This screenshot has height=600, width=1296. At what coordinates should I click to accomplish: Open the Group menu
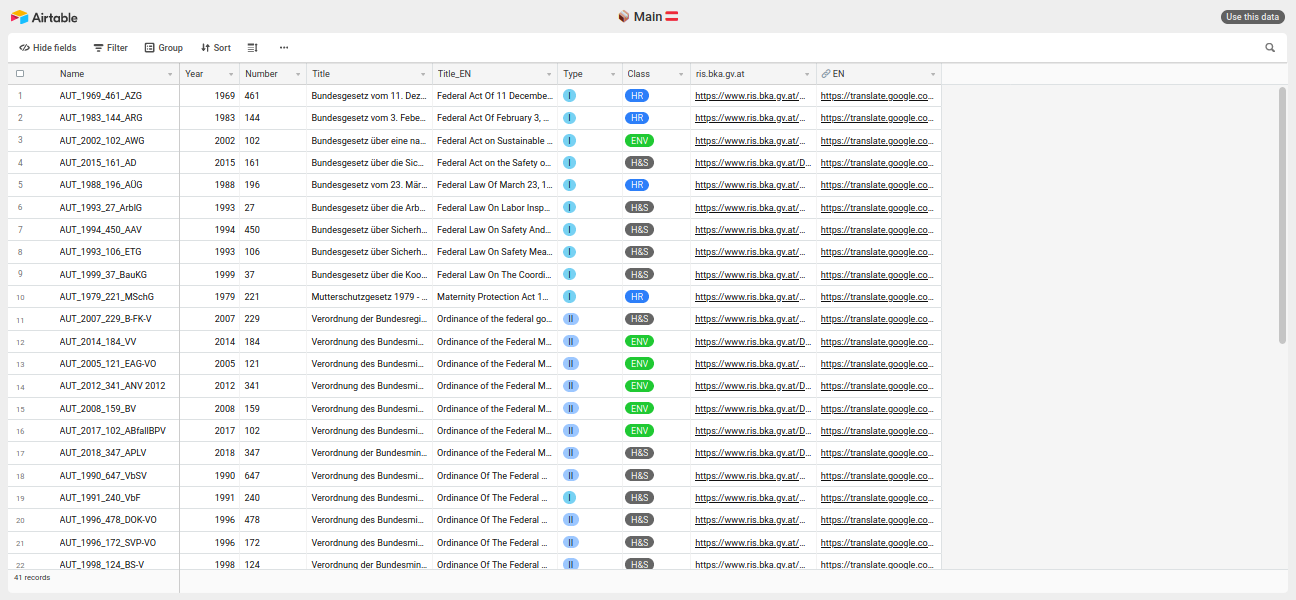tap(164, 47)
